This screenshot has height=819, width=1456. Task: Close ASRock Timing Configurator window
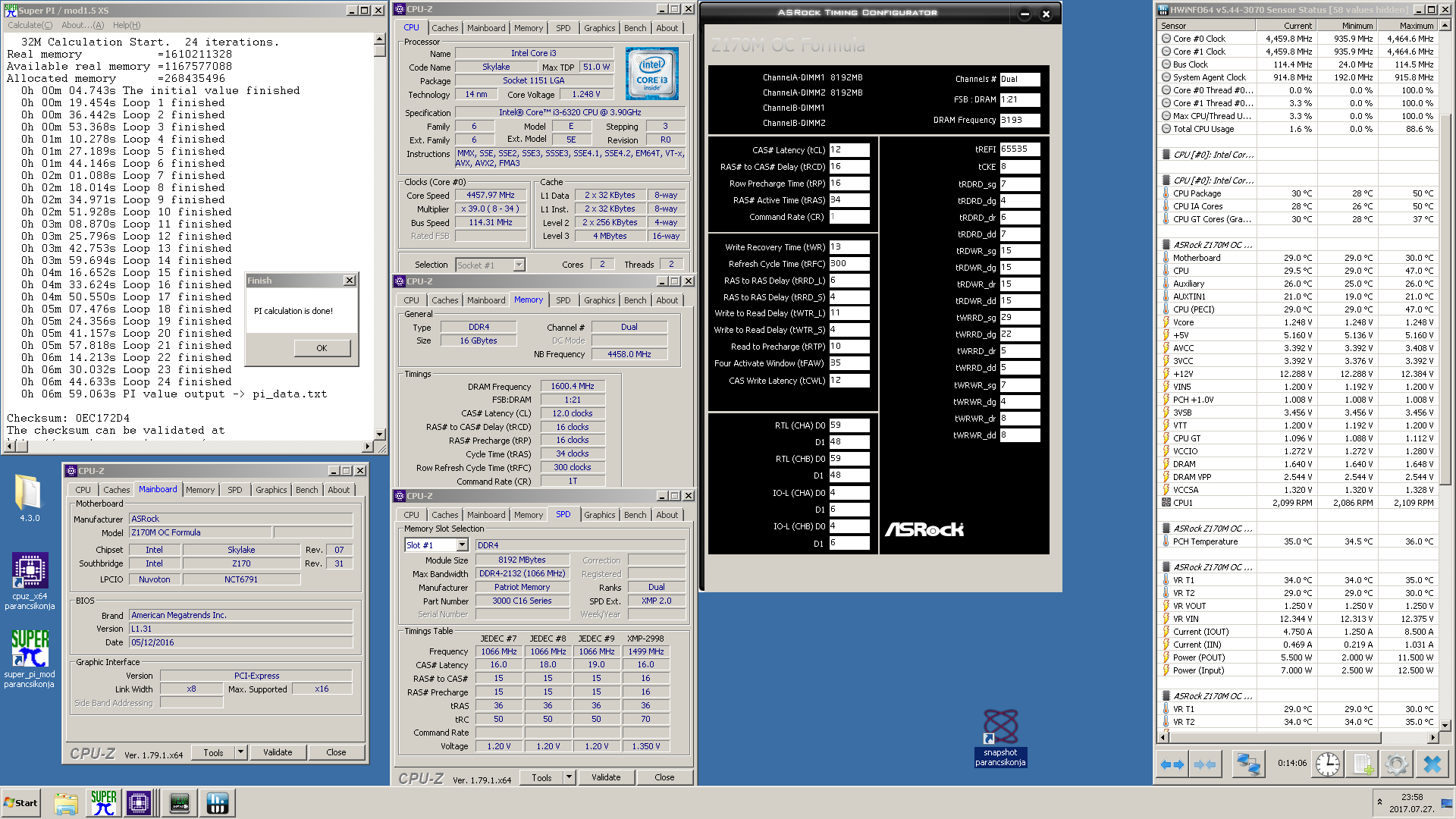point(1046,14)
